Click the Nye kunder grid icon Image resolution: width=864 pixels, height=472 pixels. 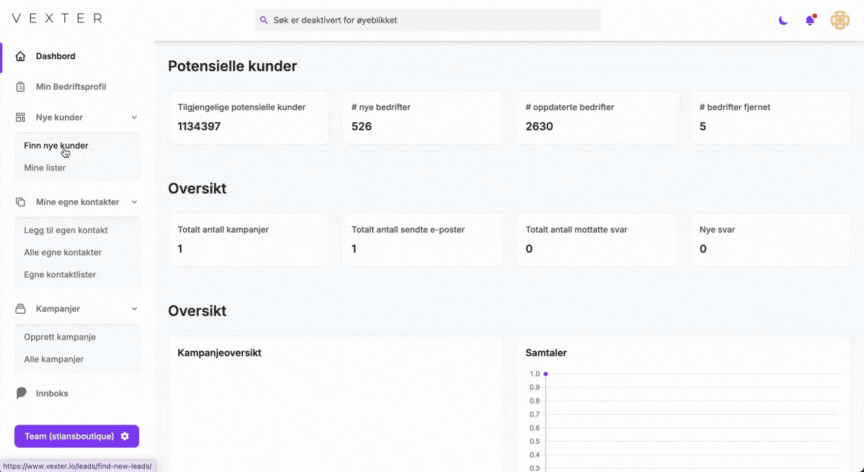(20, 117)
